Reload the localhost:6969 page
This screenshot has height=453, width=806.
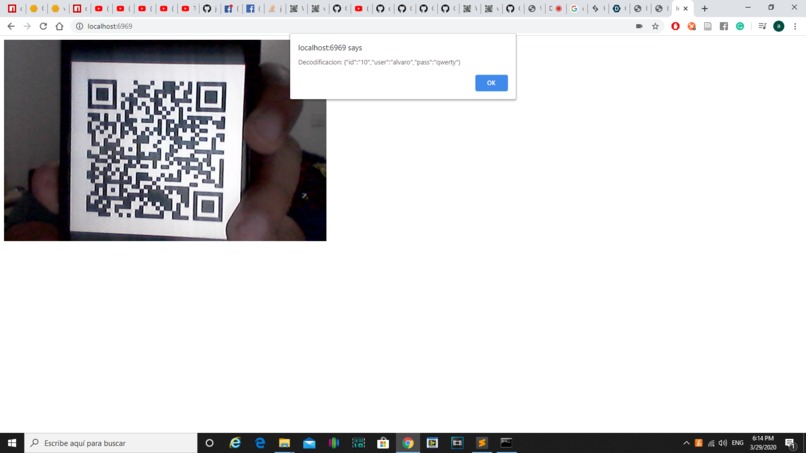pos(43,26)
